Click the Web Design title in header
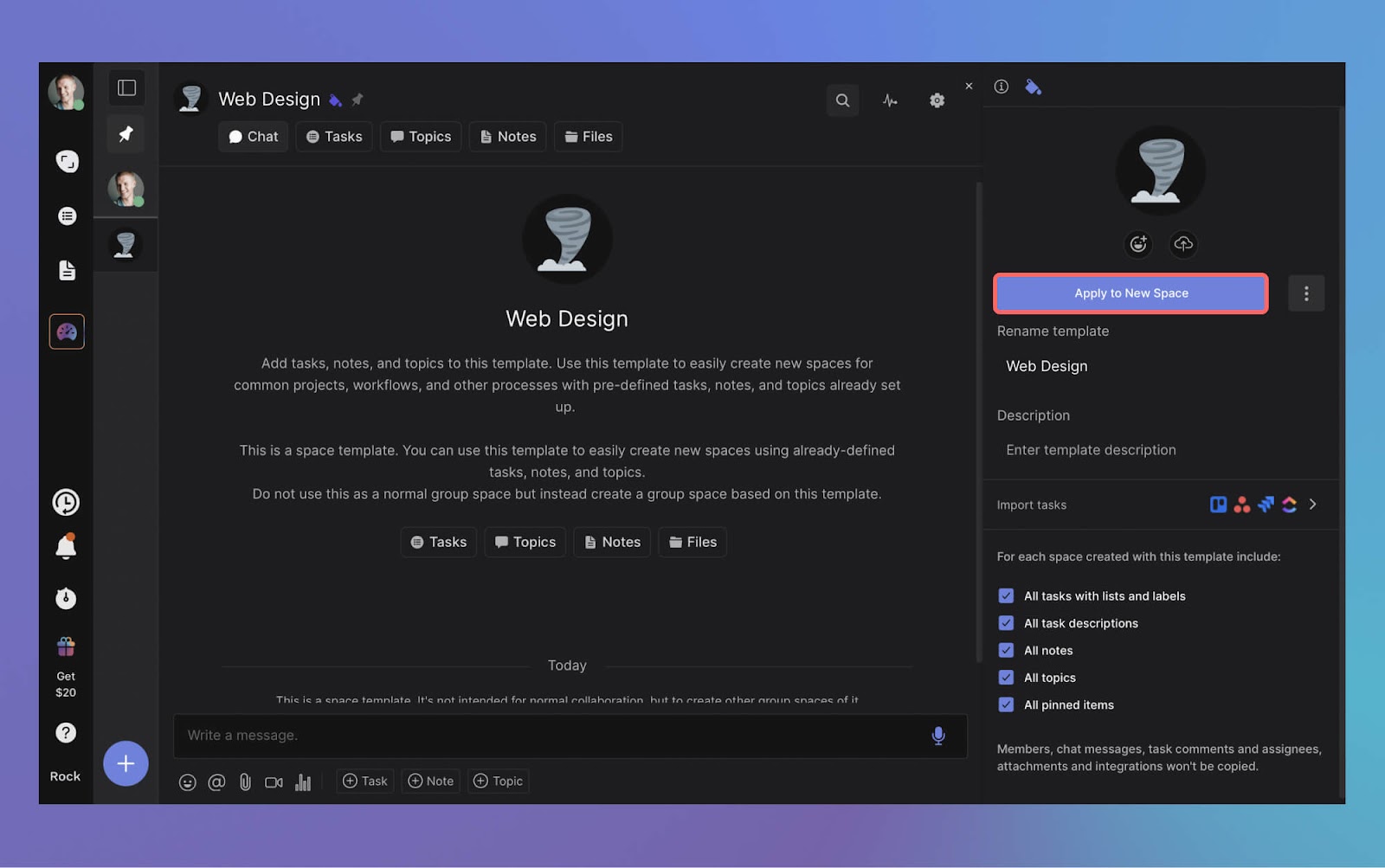Viewport: 1385px width, 868px height. [x=269, y=100]
